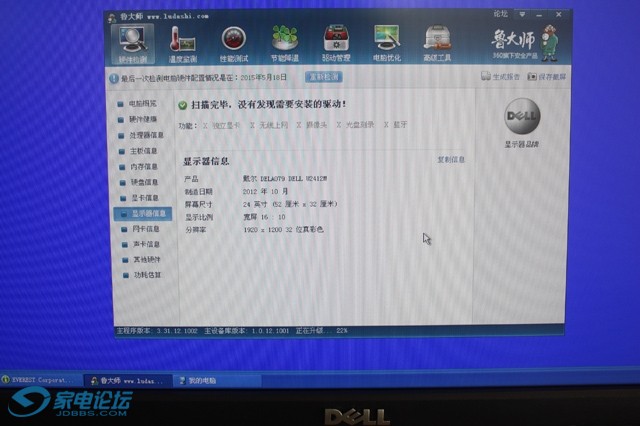
Task: Click the manufacture date 2012 年 10 月
Action: point(265,191)
